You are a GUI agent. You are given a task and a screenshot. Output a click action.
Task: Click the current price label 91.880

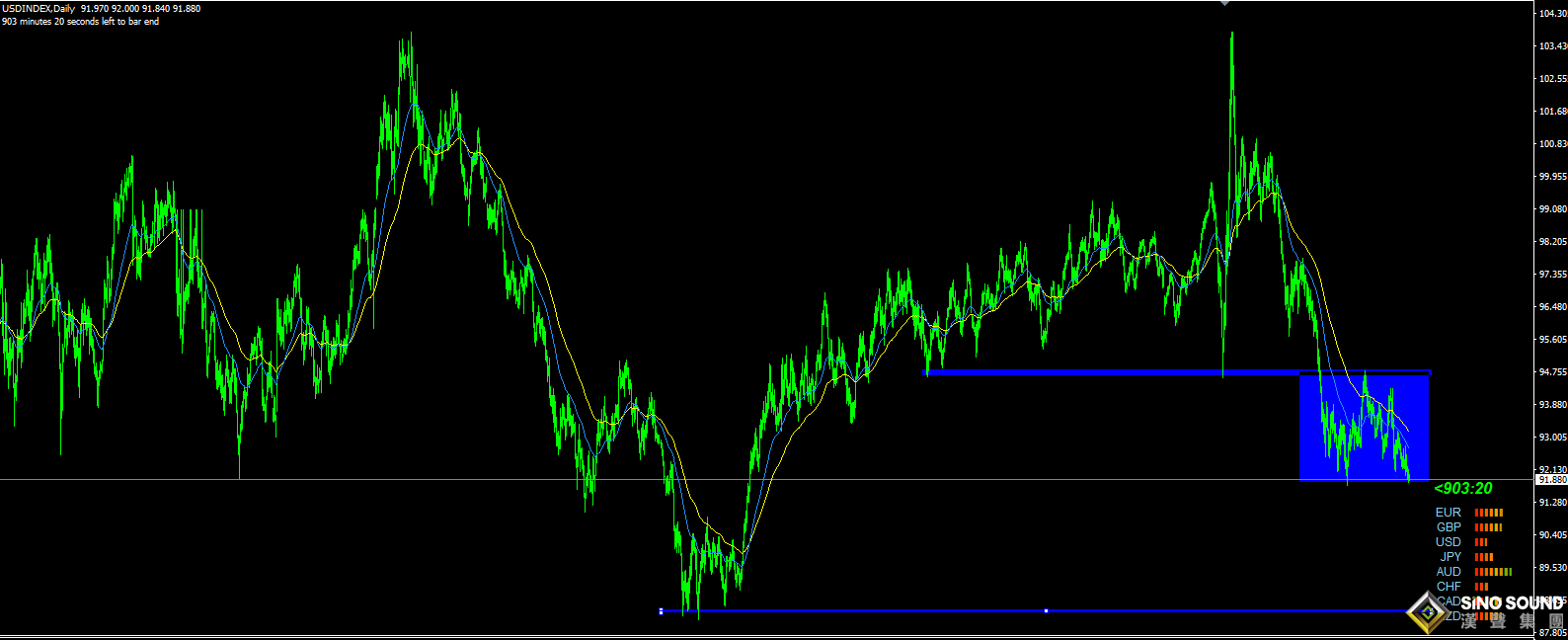(1551, 480)
